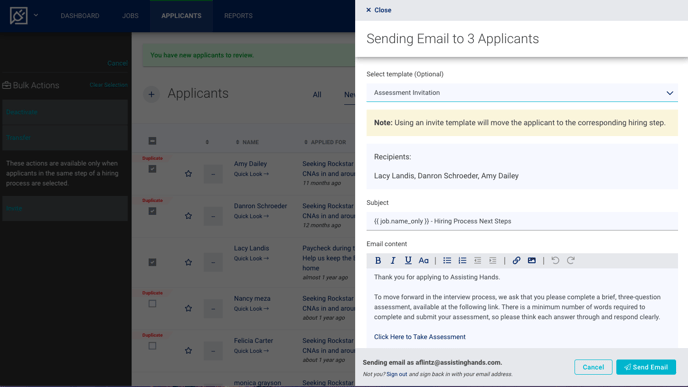Click the rating dash box for Danron Schroeder
Viewport: 688px width, 387px height.
click(213, 216)
